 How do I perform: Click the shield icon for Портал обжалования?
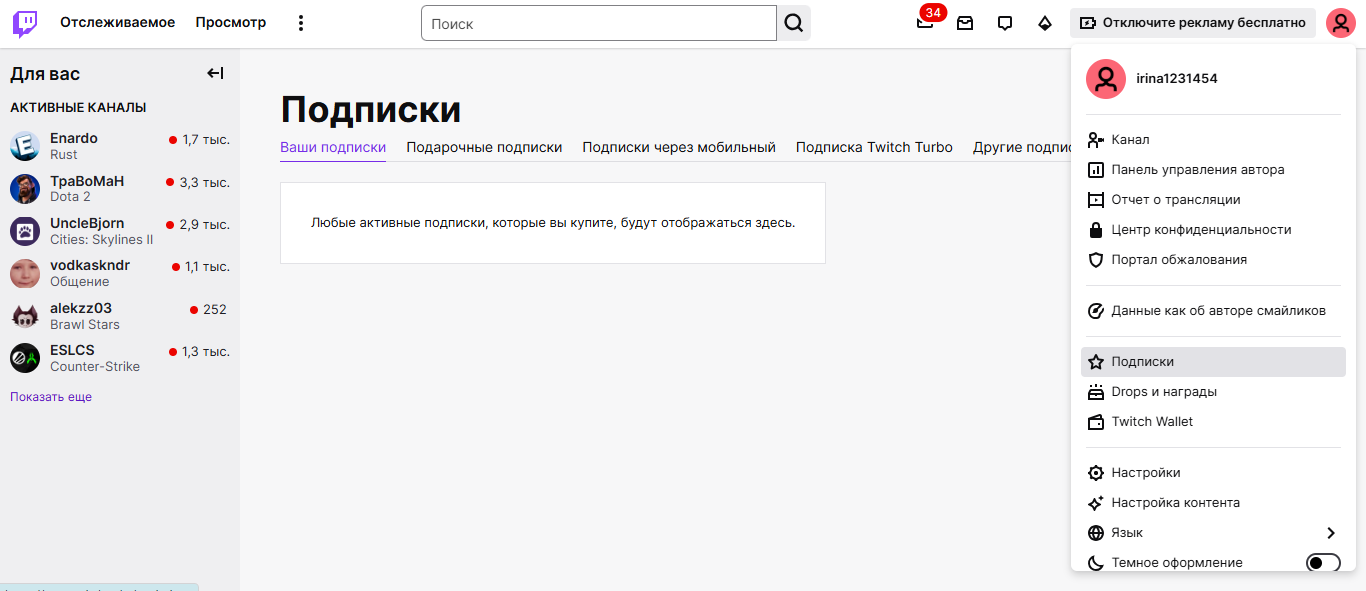point(1095,260)
